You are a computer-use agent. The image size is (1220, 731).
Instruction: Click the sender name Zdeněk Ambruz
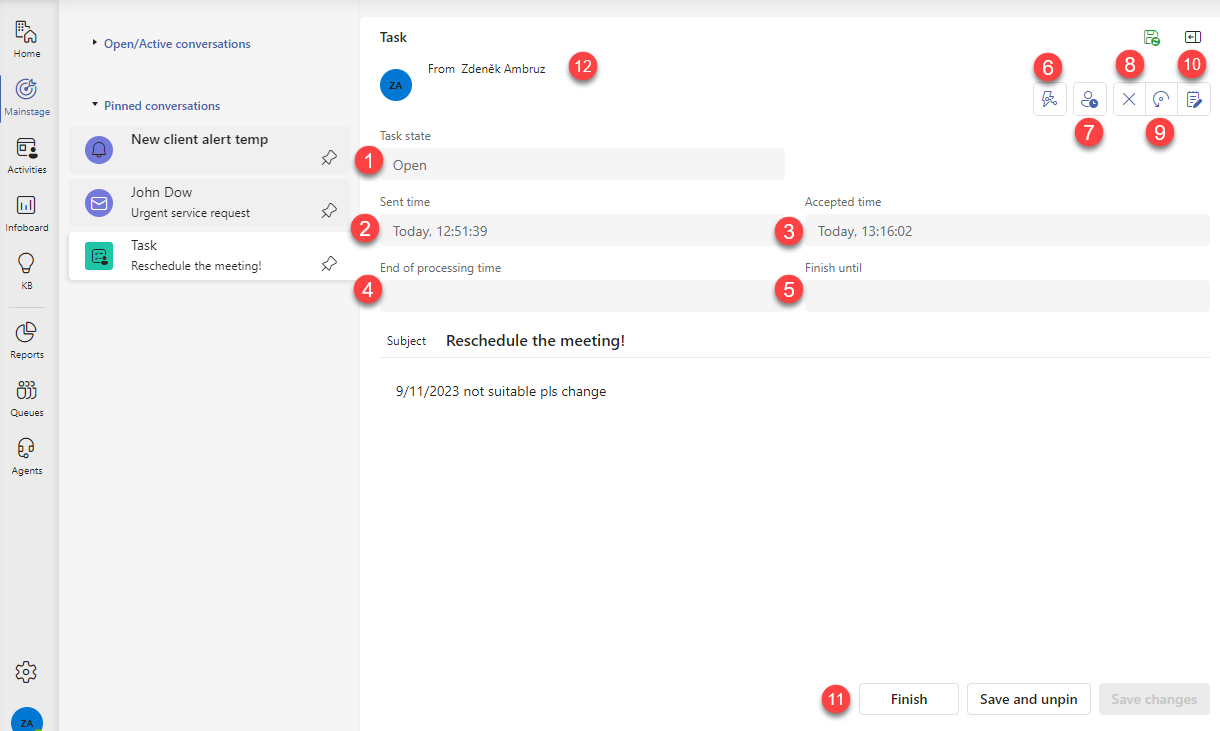tap(503, 69)
